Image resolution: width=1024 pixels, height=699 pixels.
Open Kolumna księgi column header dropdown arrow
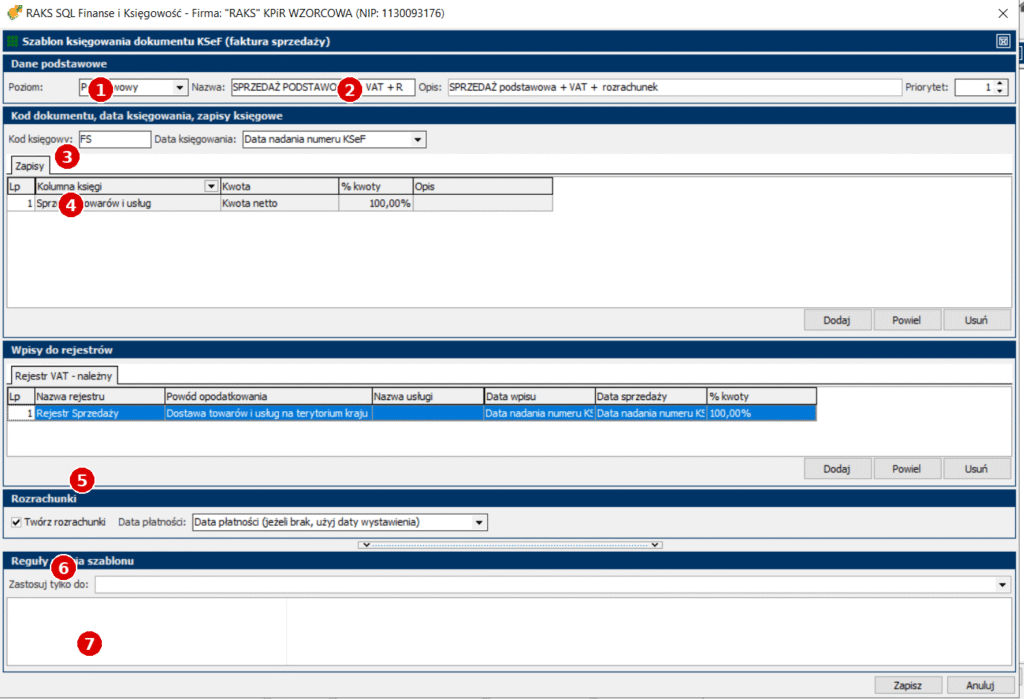tap(211, 186)
